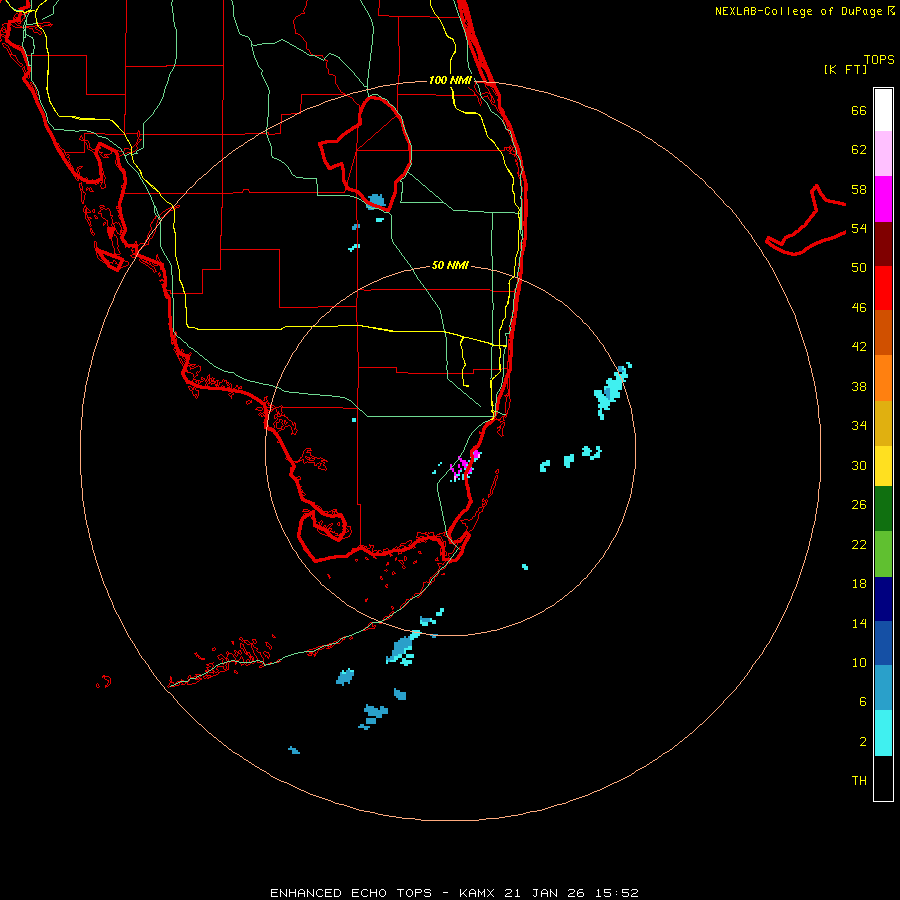Click the 50 NMI range ring label
This screenshot has width=900, height=900.
pyautogui.click(x=450, y=265)
